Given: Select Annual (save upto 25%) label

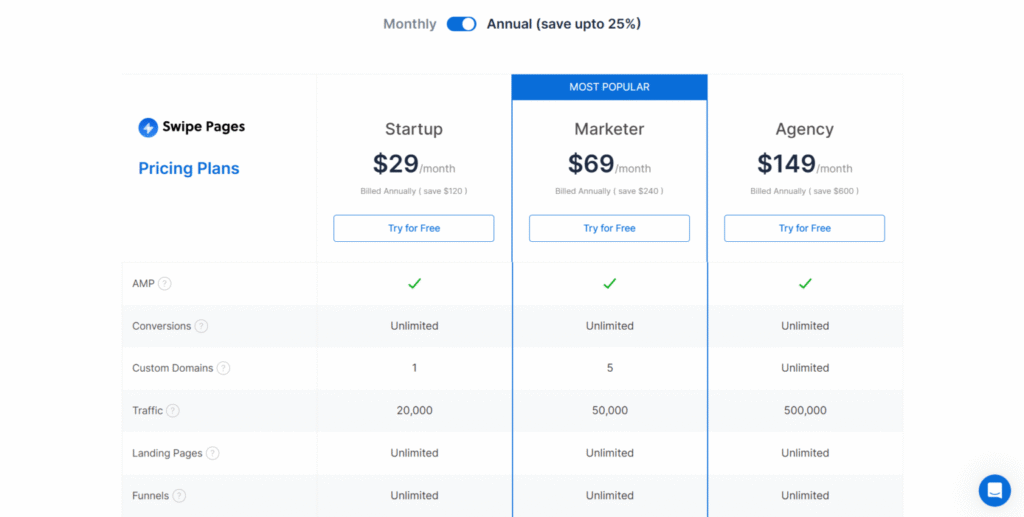Looking at the screenshot, I should pyautogui.click(x=564, y=24).
